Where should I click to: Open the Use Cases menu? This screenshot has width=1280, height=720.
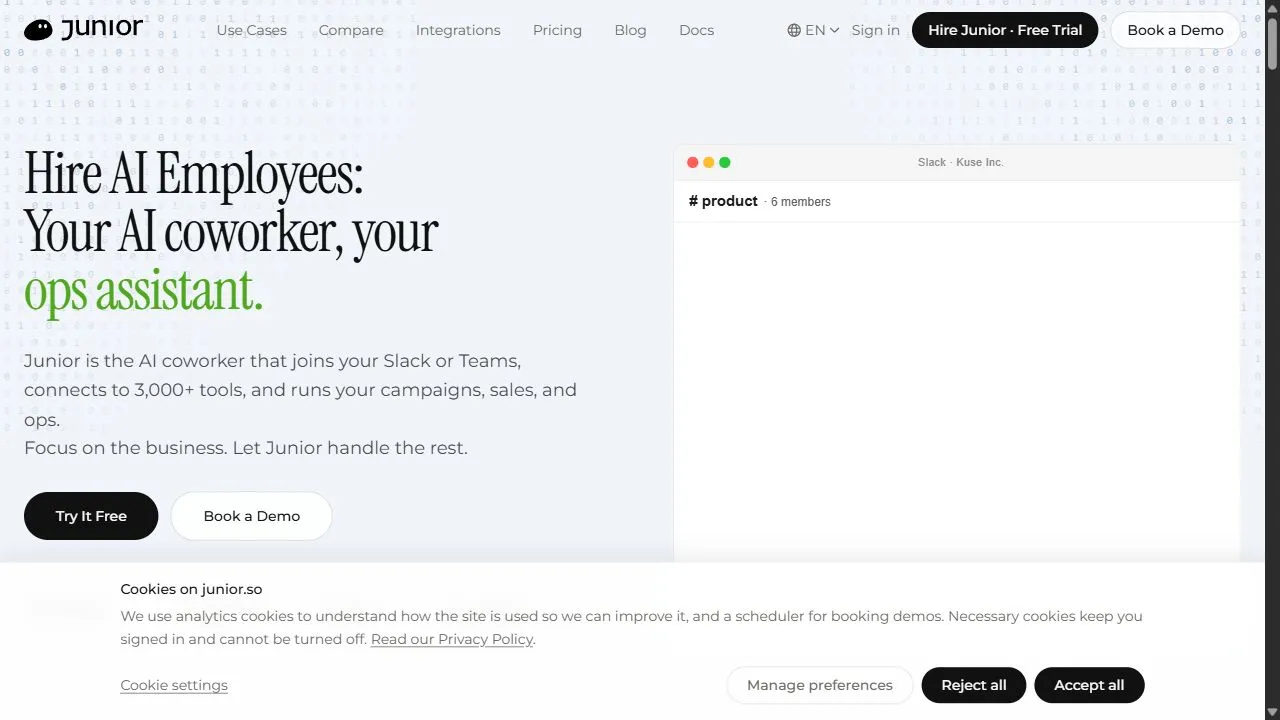[251, 30]
